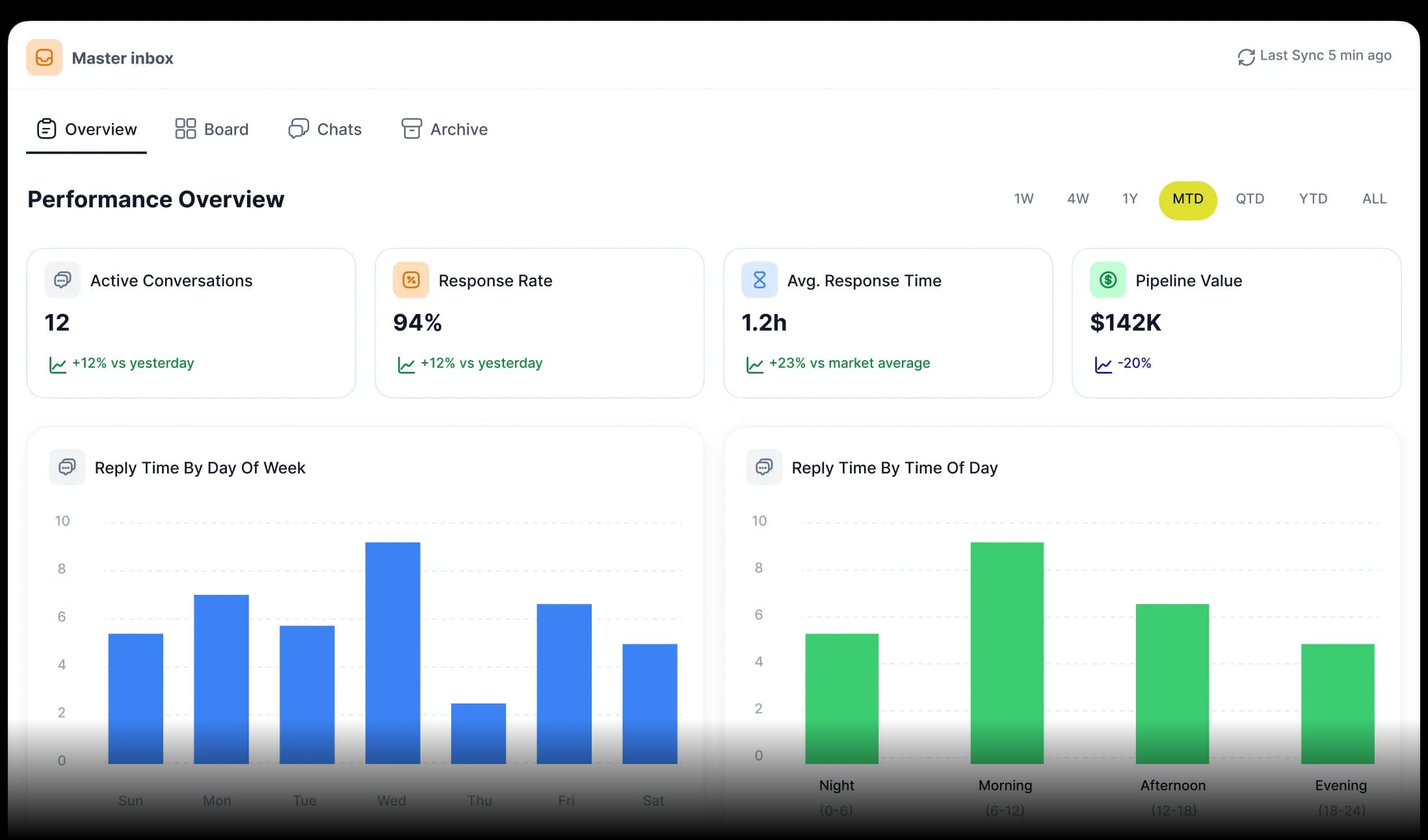The image size is (1428, 840).
Task: Click the Active Conversations speech bubble icon
Action: (62, 280)
